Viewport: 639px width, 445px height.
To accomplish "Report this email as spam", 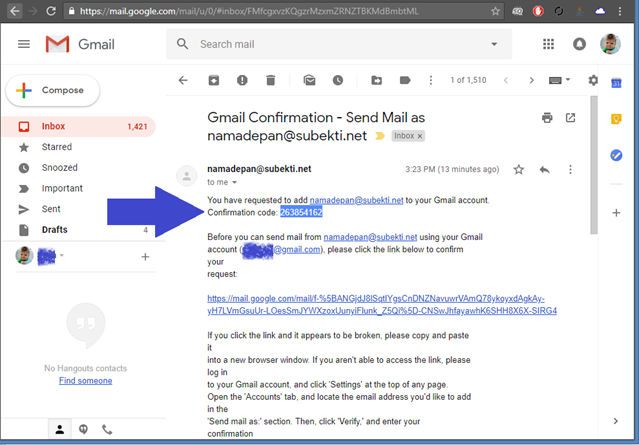I will point(242,80).
